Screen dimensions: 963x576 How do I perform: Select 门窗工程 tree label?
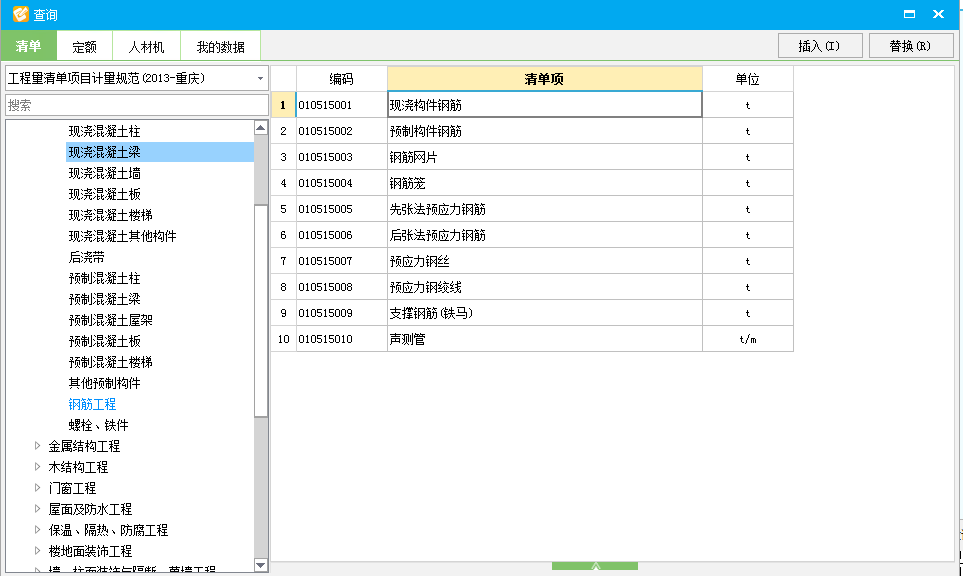pos(72,488)
